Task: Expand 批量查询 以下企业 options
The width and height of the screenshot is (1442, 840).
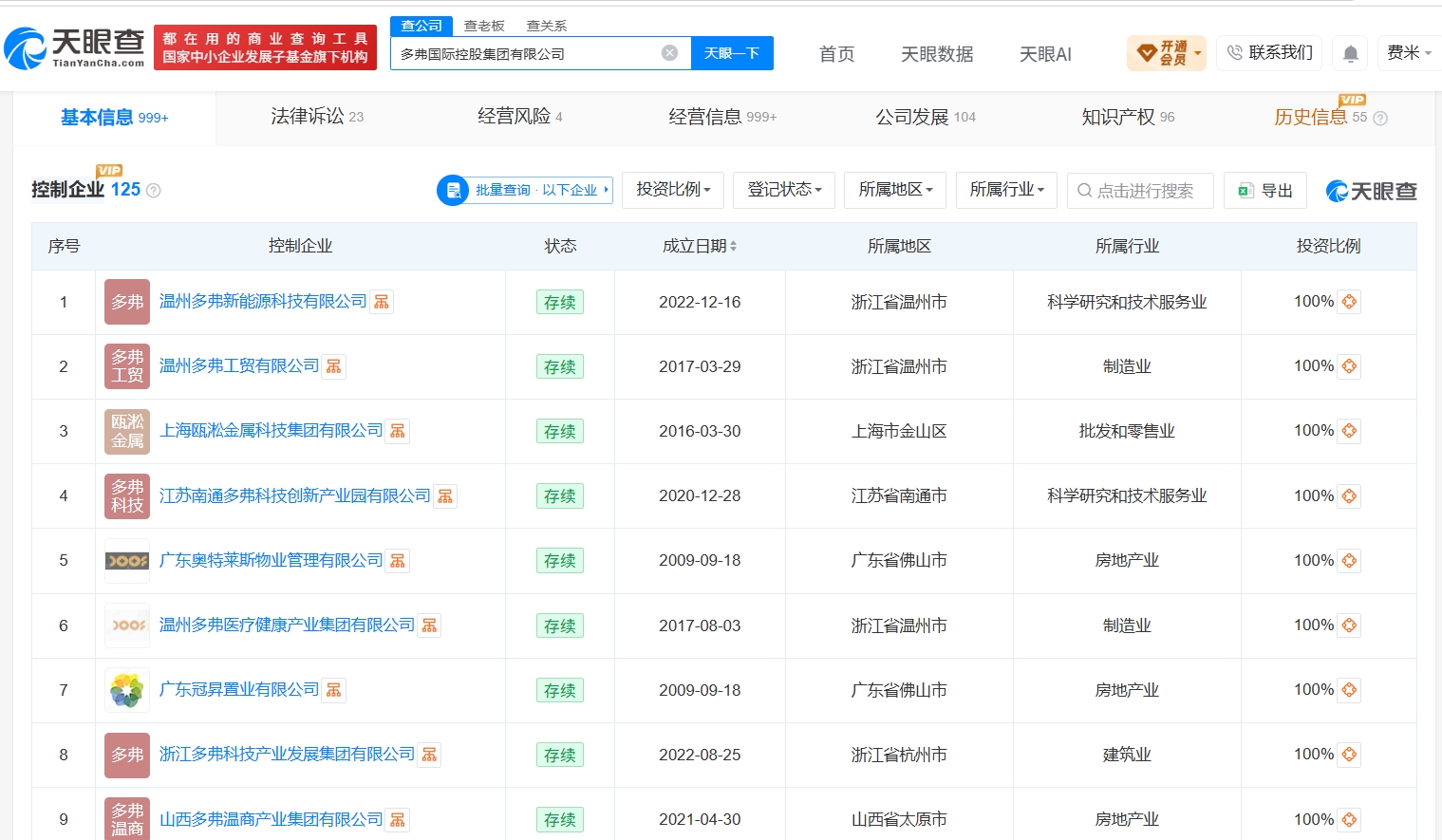Action: (x=525, y=190)
